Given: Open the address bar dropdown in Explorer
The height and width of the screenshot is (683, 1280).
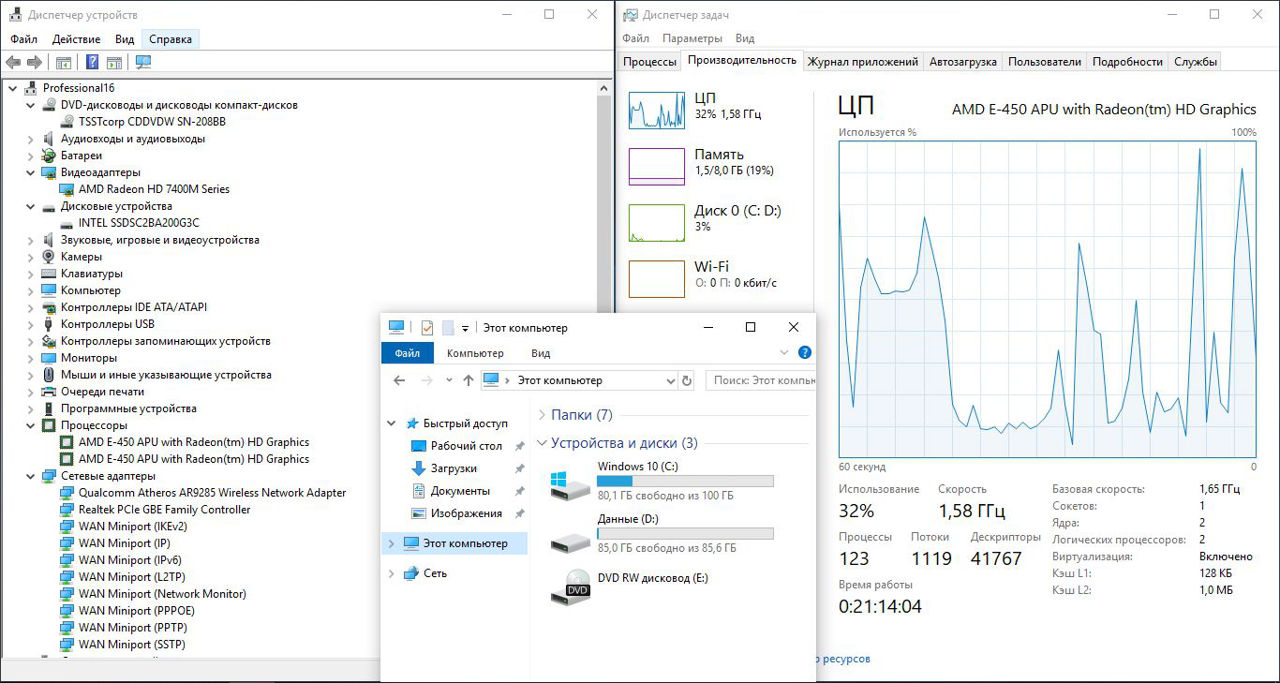Looking at the screenshot, I should (669, 380).
